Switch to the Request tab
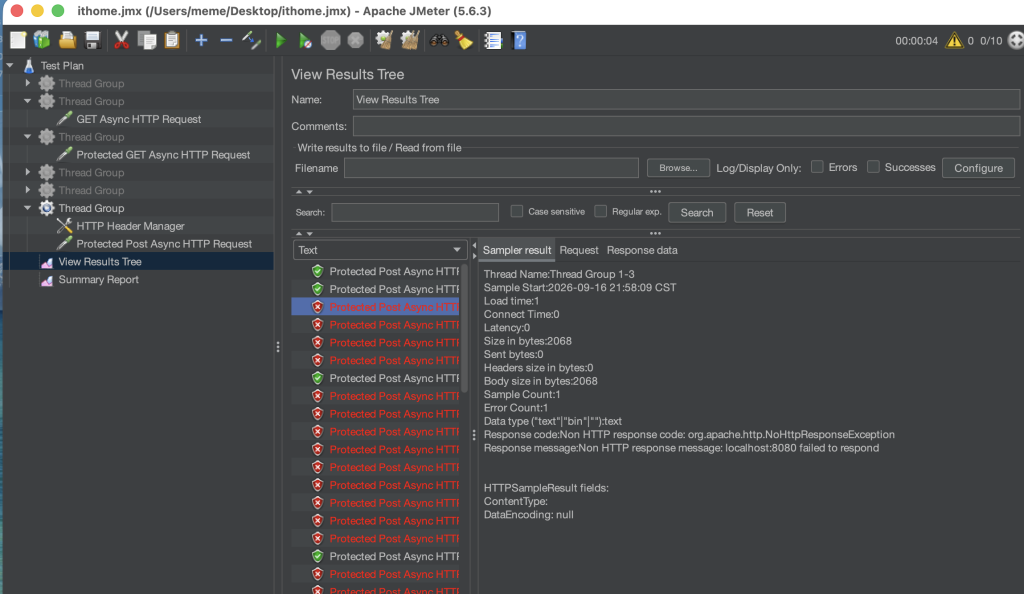Viewport: 1024px width, 594px height. [x=579, y=250]
